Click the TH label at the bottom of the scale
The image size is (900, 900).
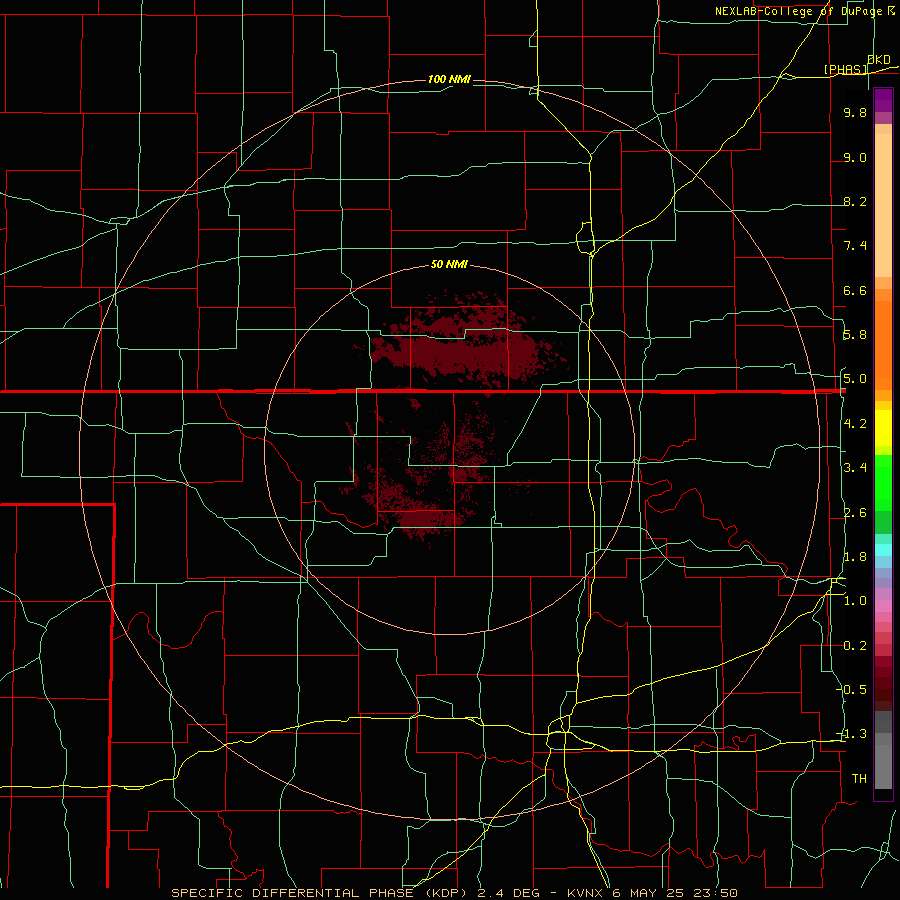(859, 779)
